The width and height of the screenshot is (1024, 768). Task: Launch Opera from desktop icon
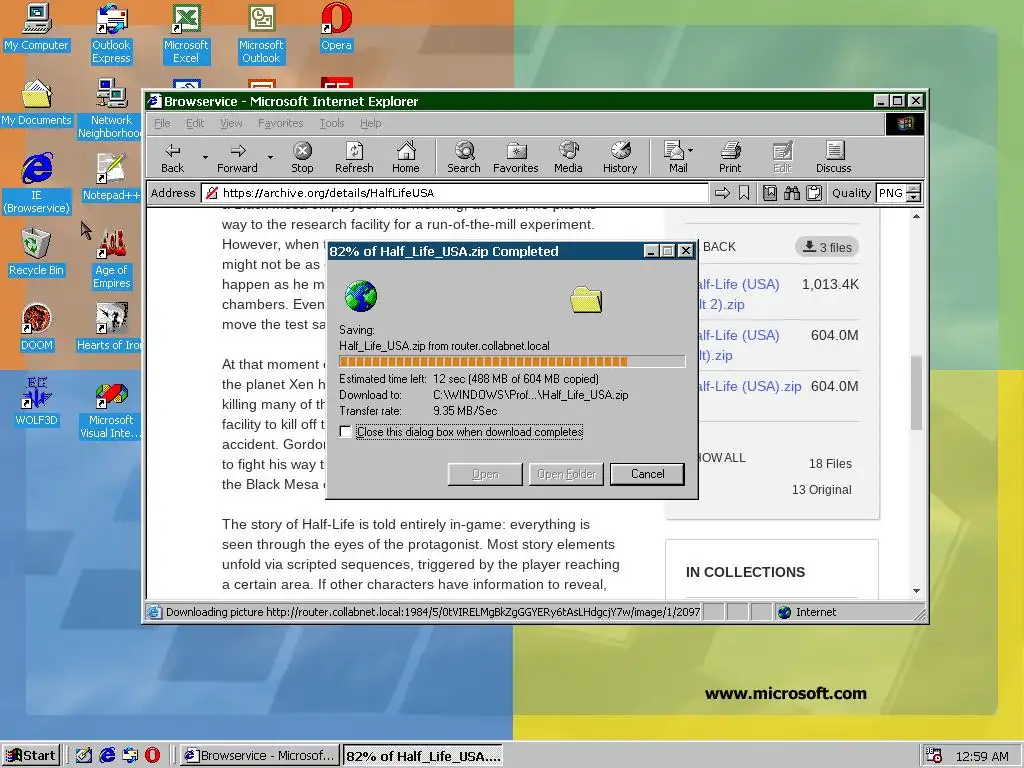point(336,27)
